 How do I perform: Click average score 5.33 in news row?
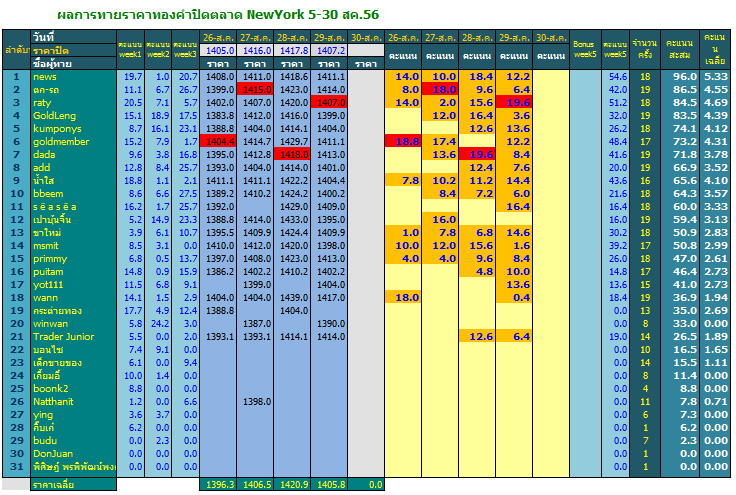[x=715, y=76]
